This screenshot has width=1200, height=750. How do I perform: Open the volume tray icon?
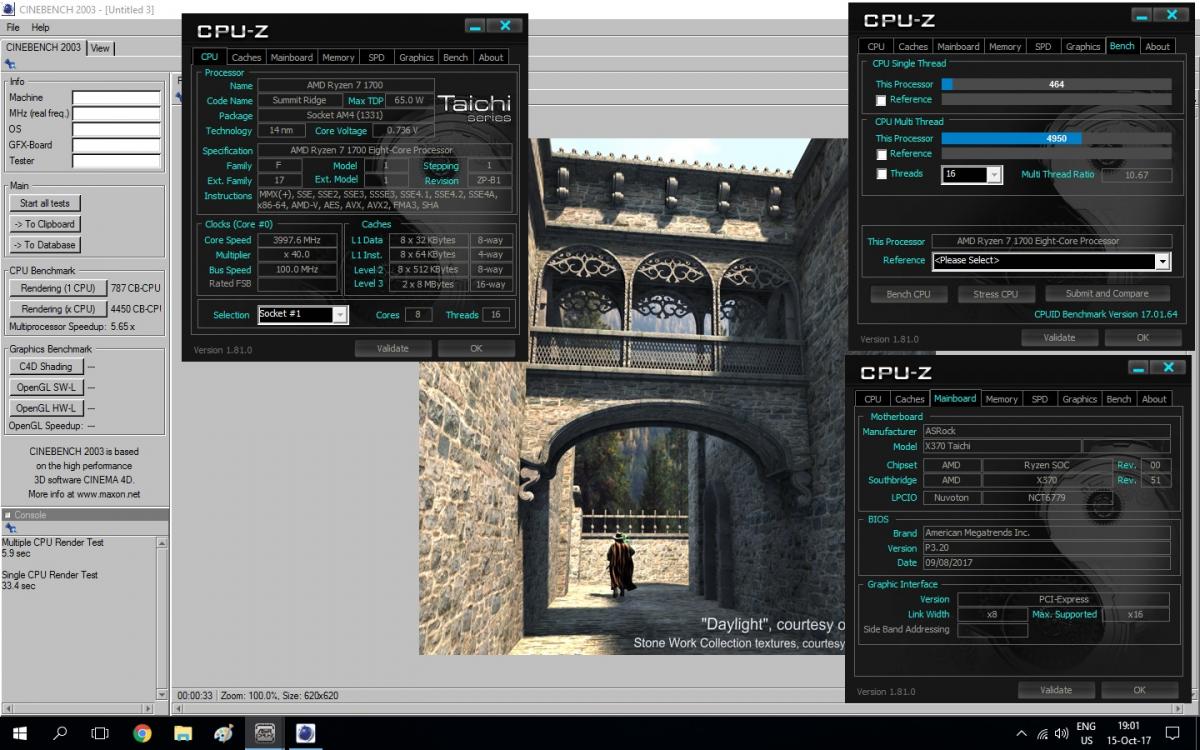(x=1062, y=733)
